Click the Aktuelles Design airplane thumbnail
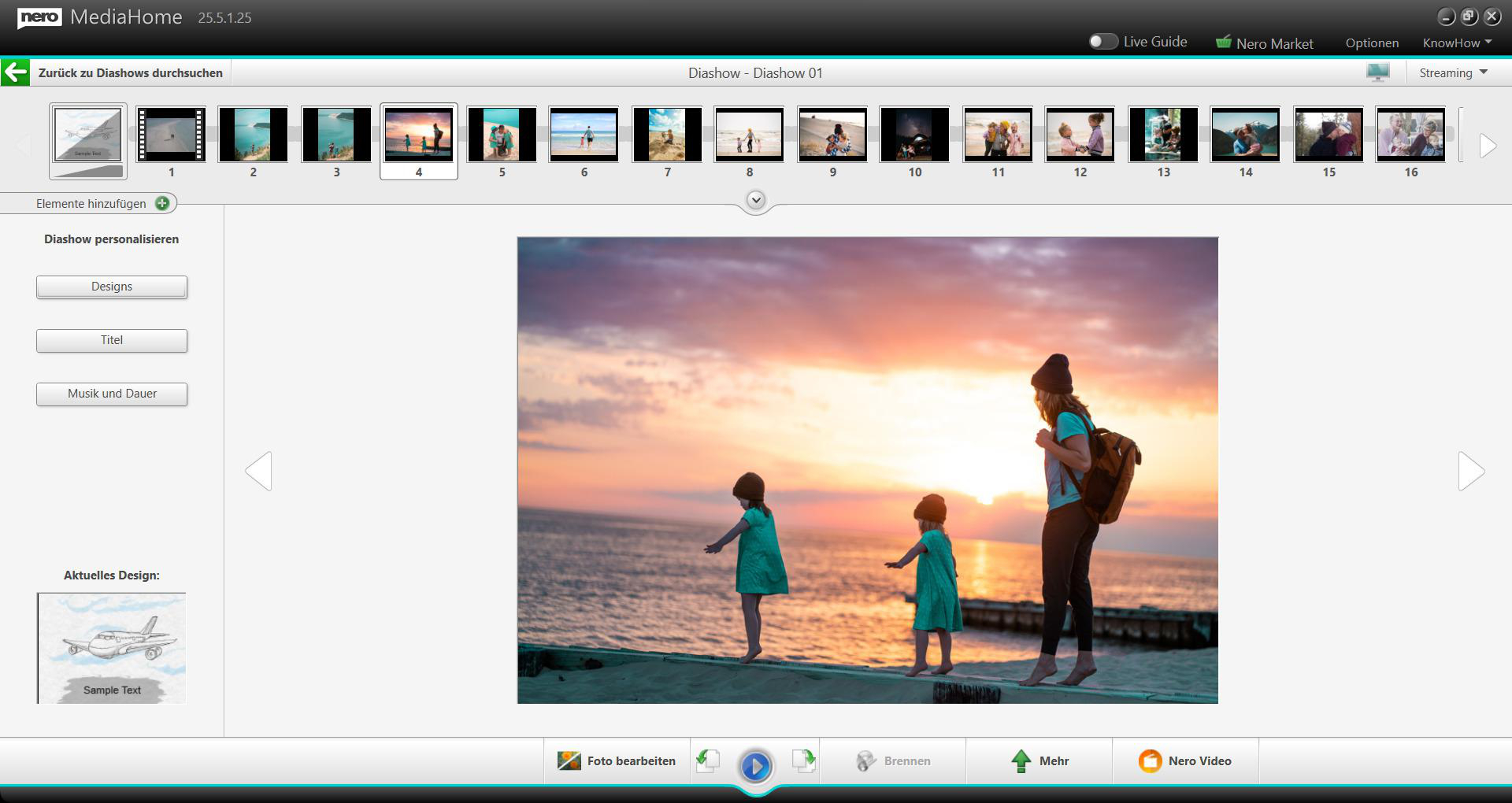 [112, 648]
